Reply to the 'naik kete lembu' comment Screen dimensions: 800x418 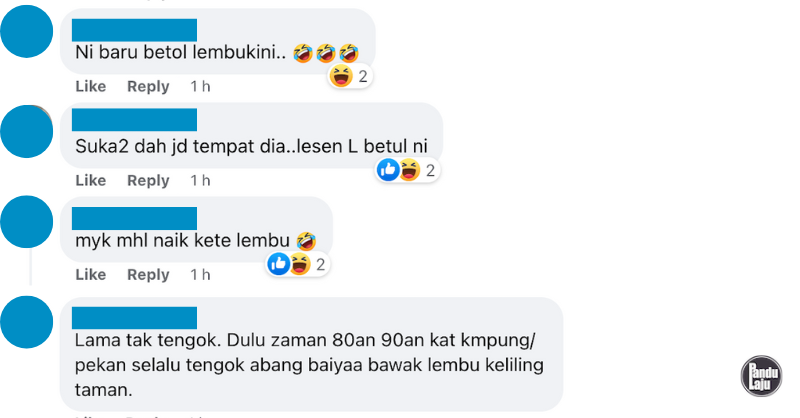coord(148,275)
